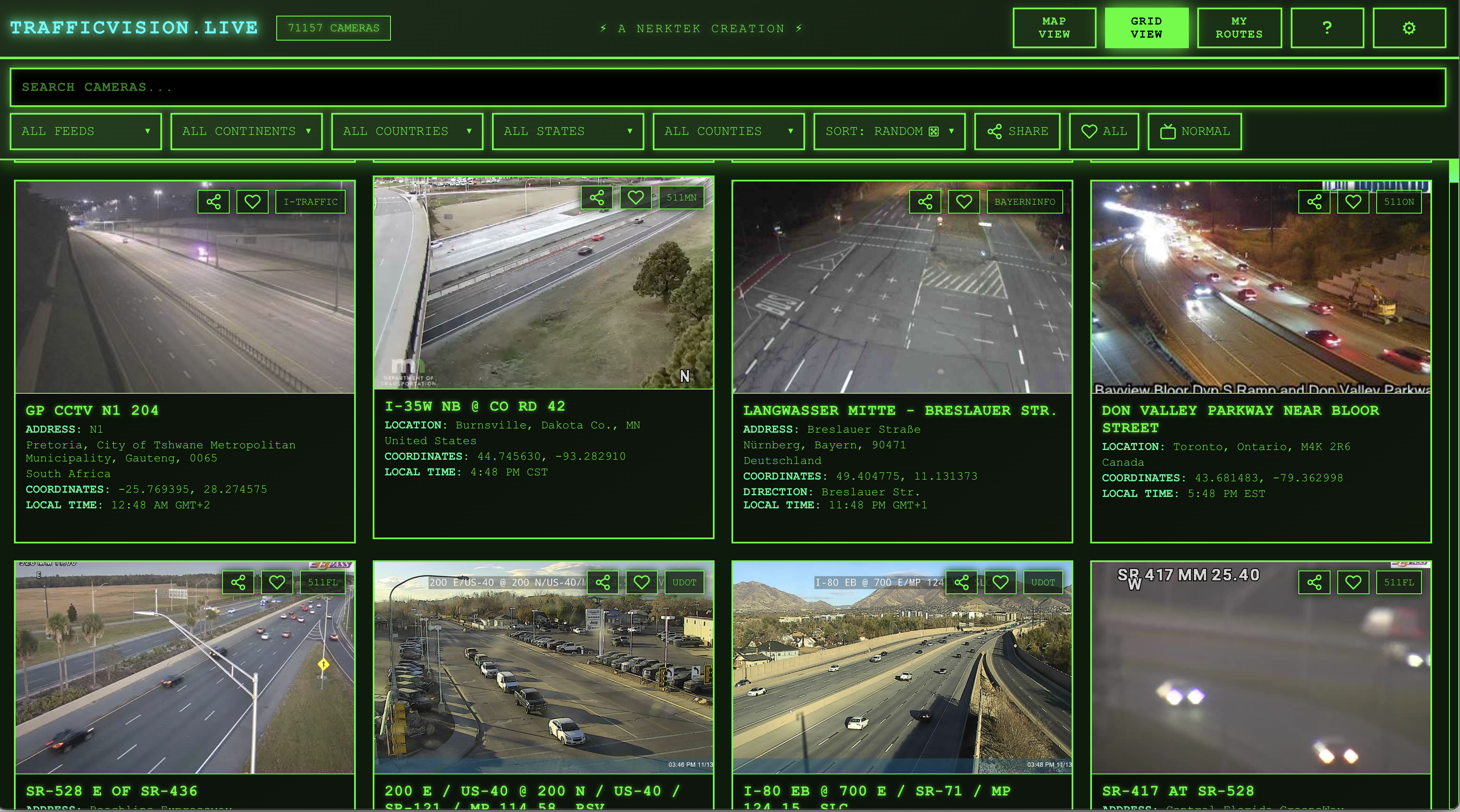The image size is (1460, 812).
Task: Toggle the ALL favorites heart filter
Action: point(1103,131)
